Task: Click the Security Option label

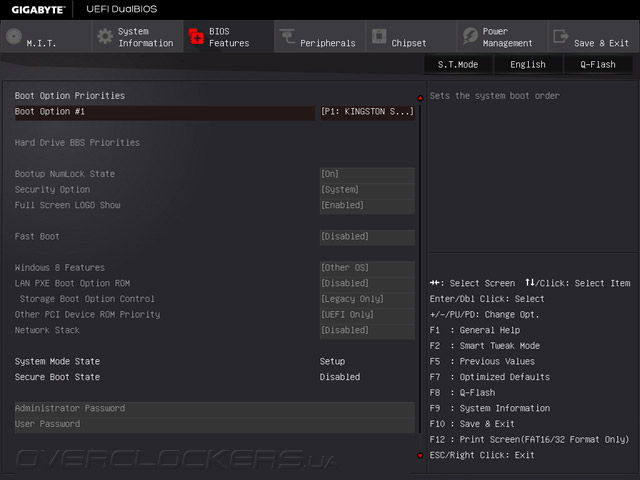Action: [52, 189]
